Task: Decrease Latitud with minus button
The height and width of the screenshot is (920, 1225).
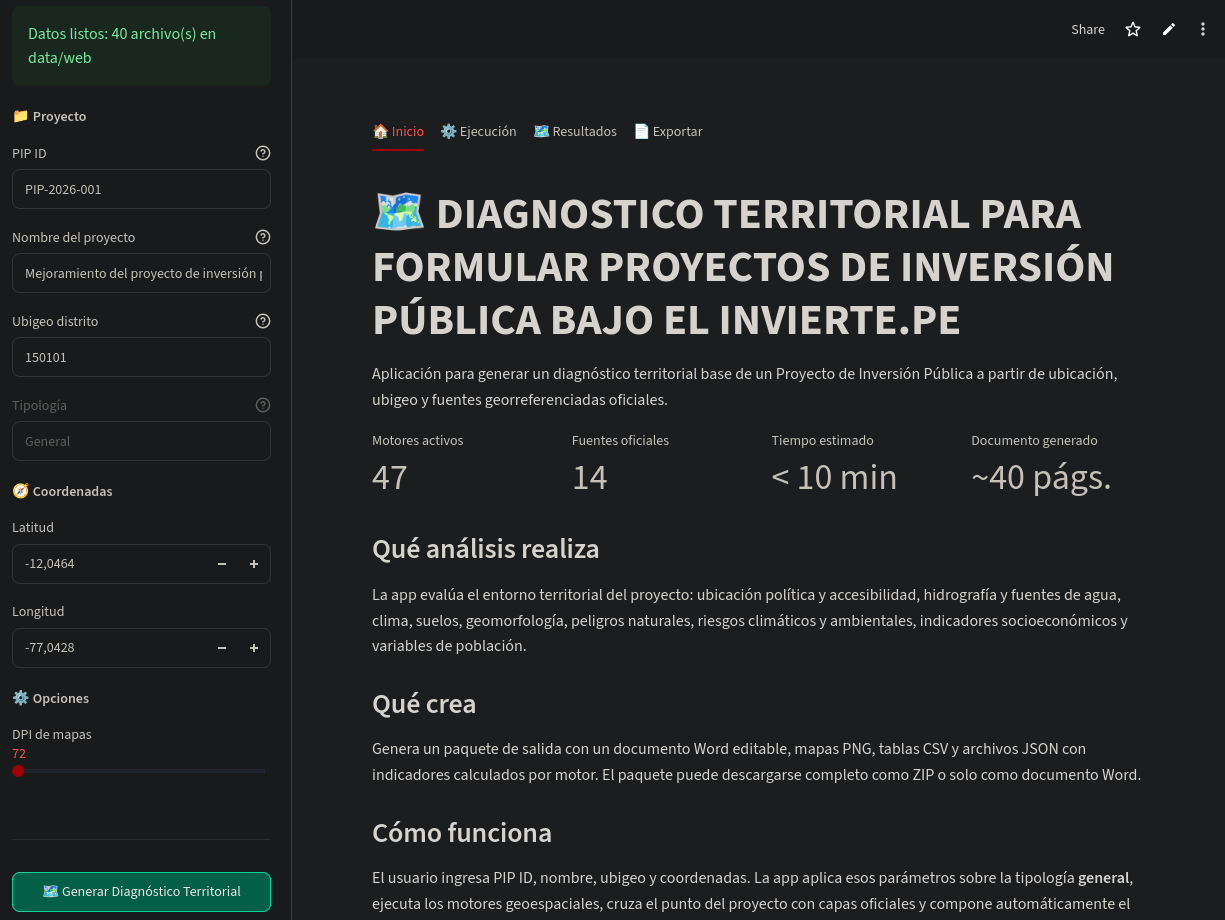Action: click(x=222, y=564)
